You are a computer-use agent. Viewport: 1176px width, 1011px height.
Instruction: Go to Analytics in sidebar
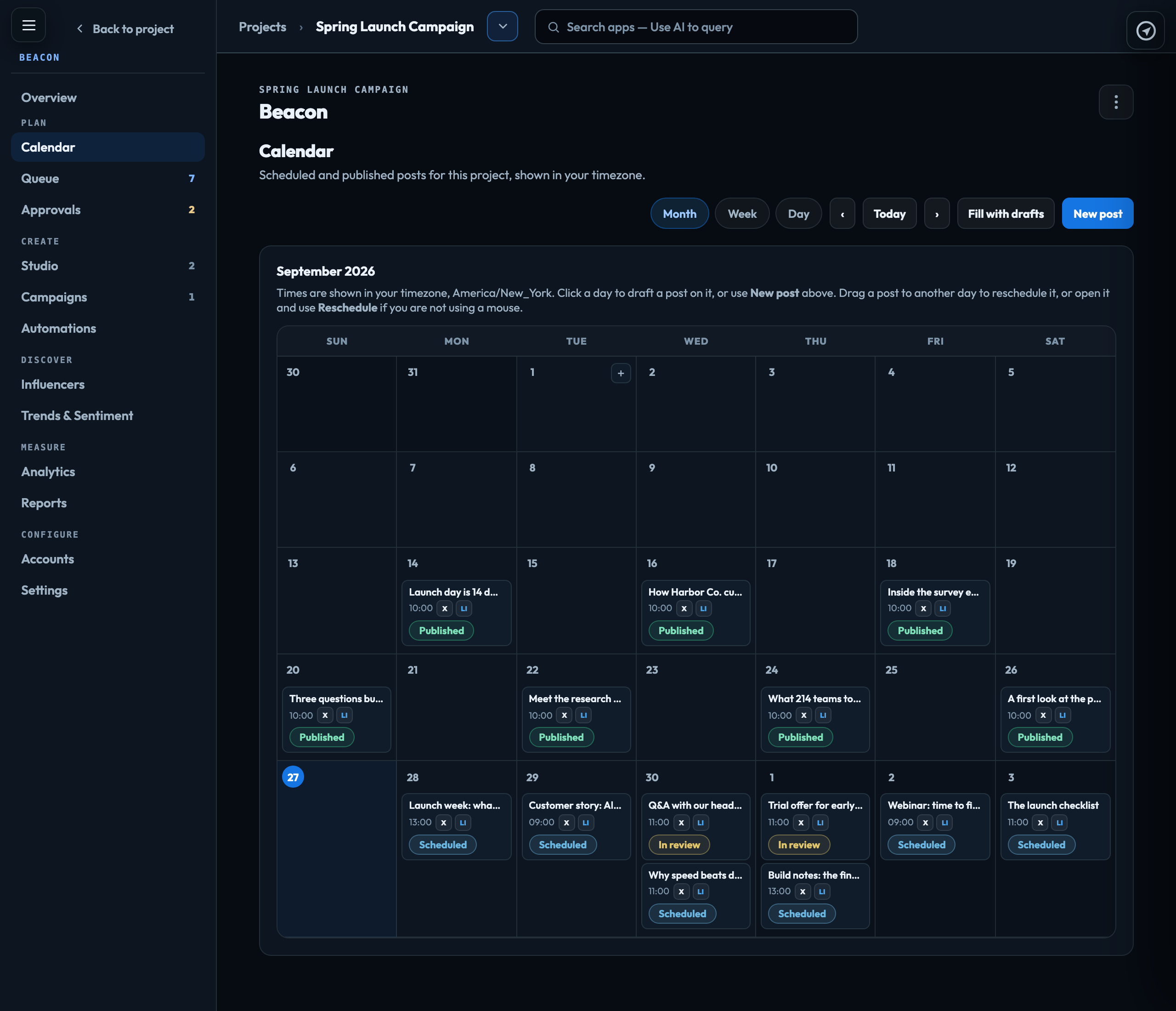[108, 472]
